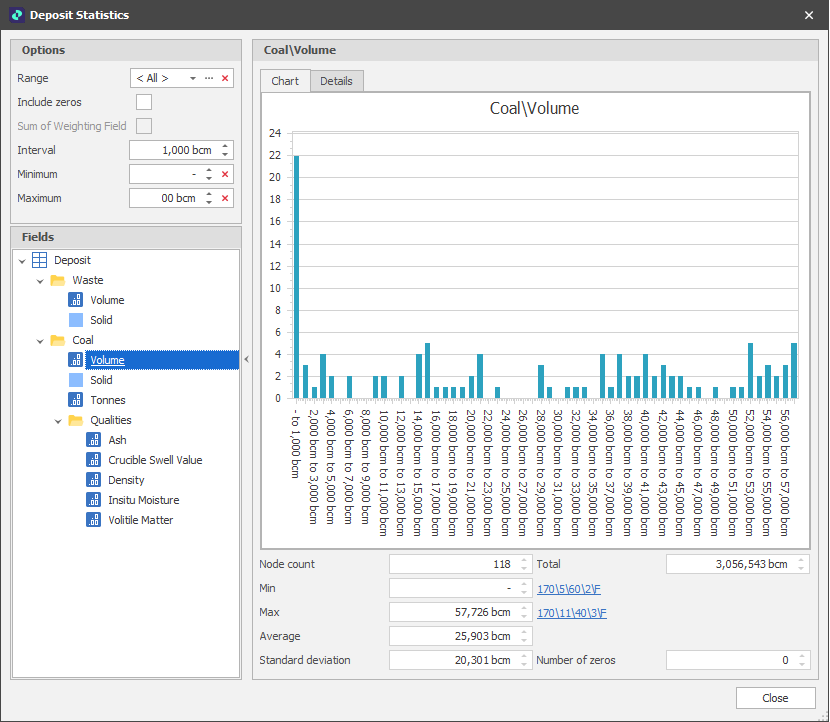Click the Crucible Swell Value icon
830x722 pixels.
(94, 460)
